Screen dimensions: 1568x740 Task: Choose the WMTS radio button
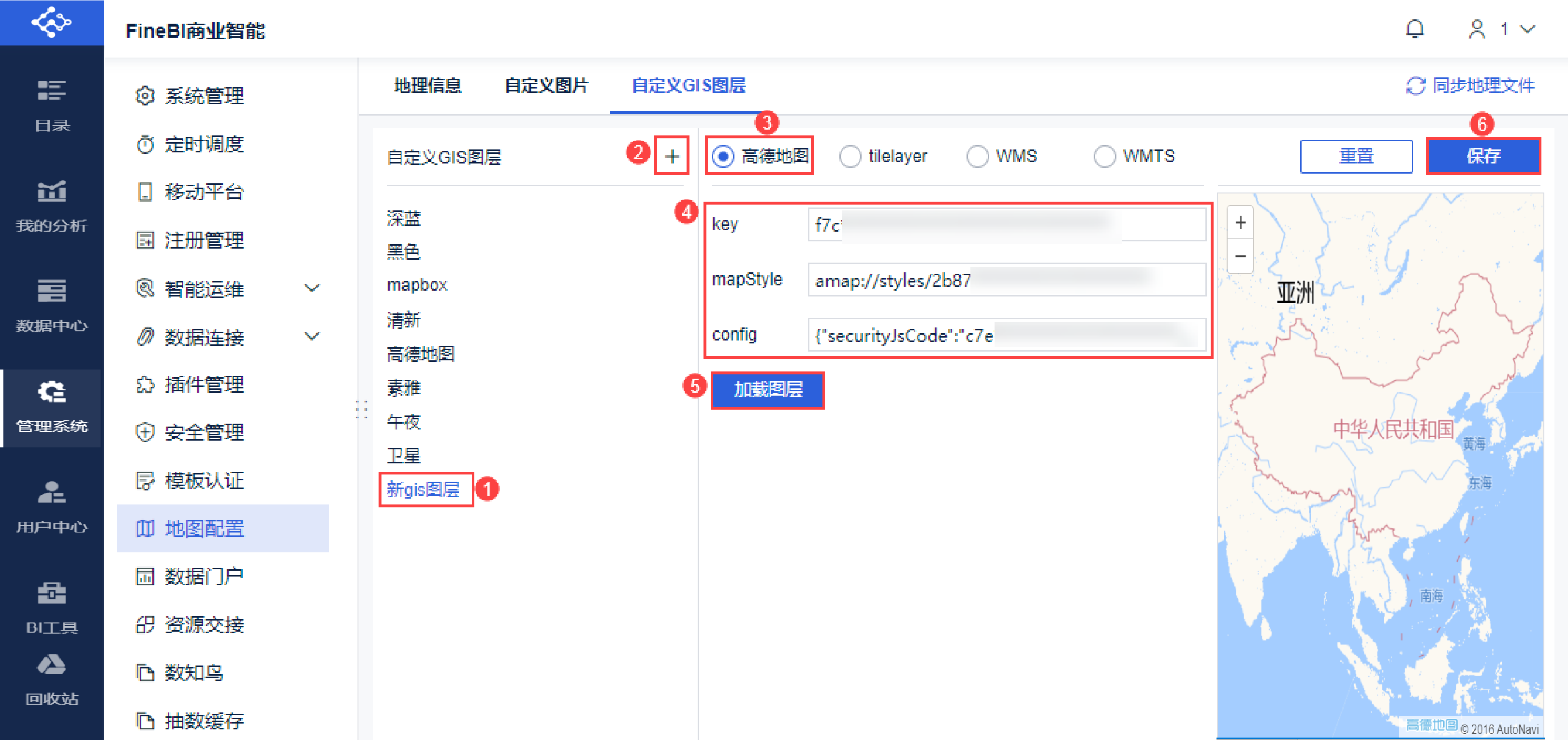click(1104, 157)
